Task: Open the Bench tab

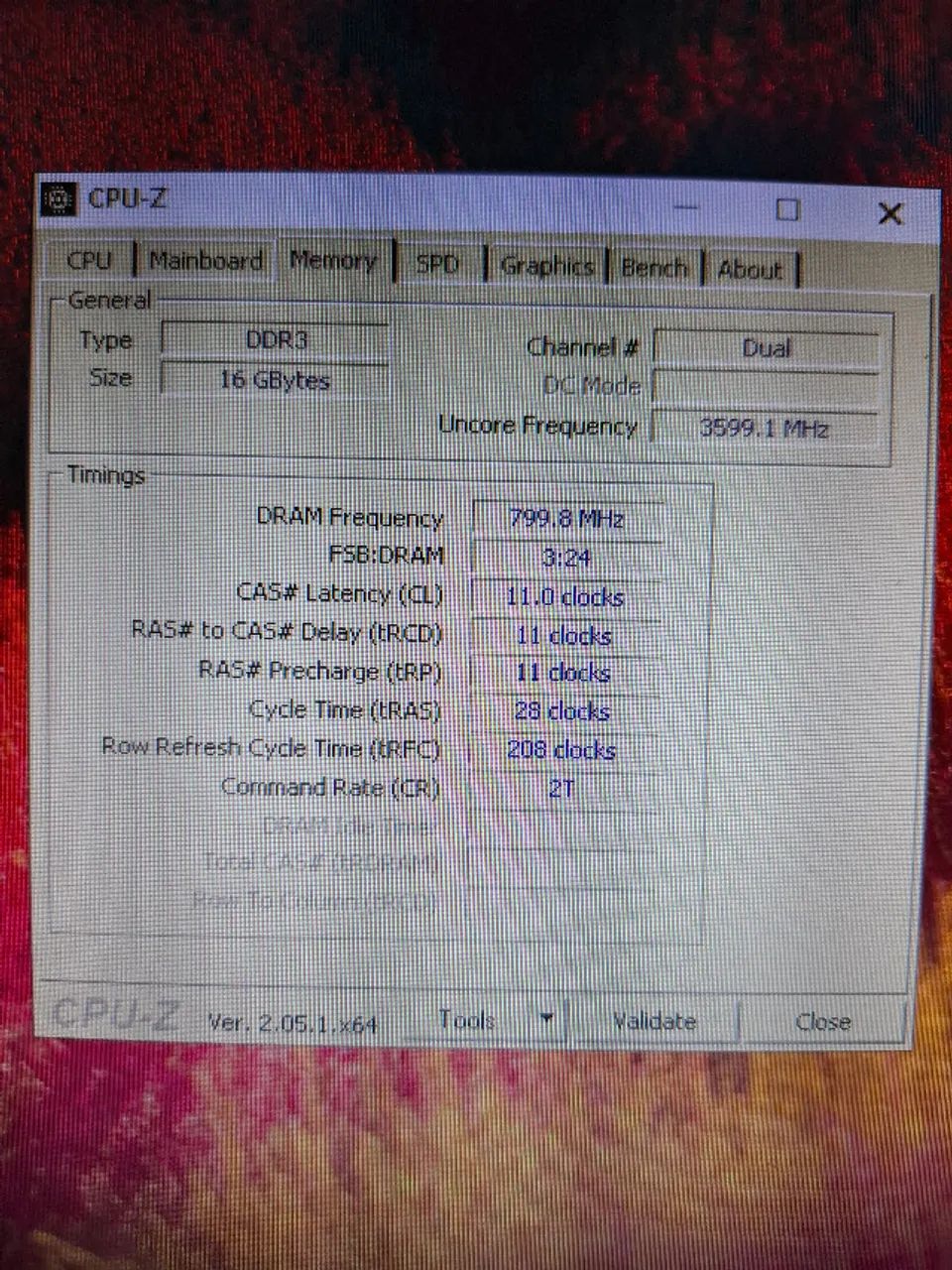Action: point(654,268)
